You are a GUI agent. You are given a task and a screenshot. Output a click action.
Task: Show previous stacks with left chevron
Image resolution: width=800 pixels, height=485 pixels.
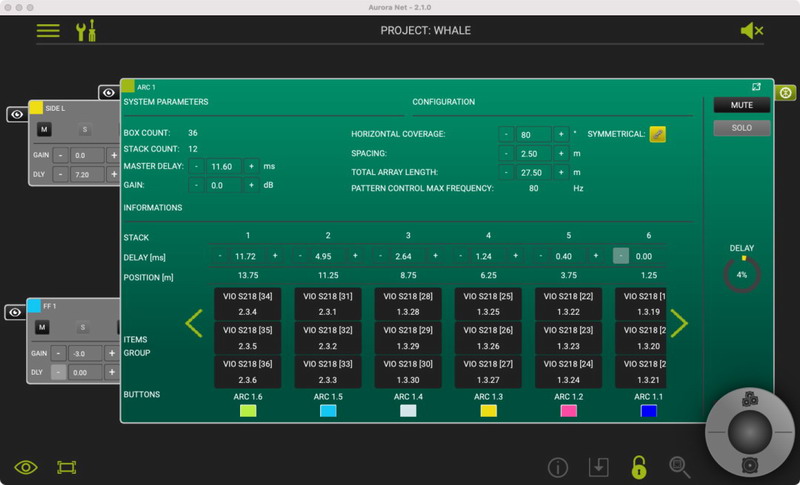pos(194,323)
